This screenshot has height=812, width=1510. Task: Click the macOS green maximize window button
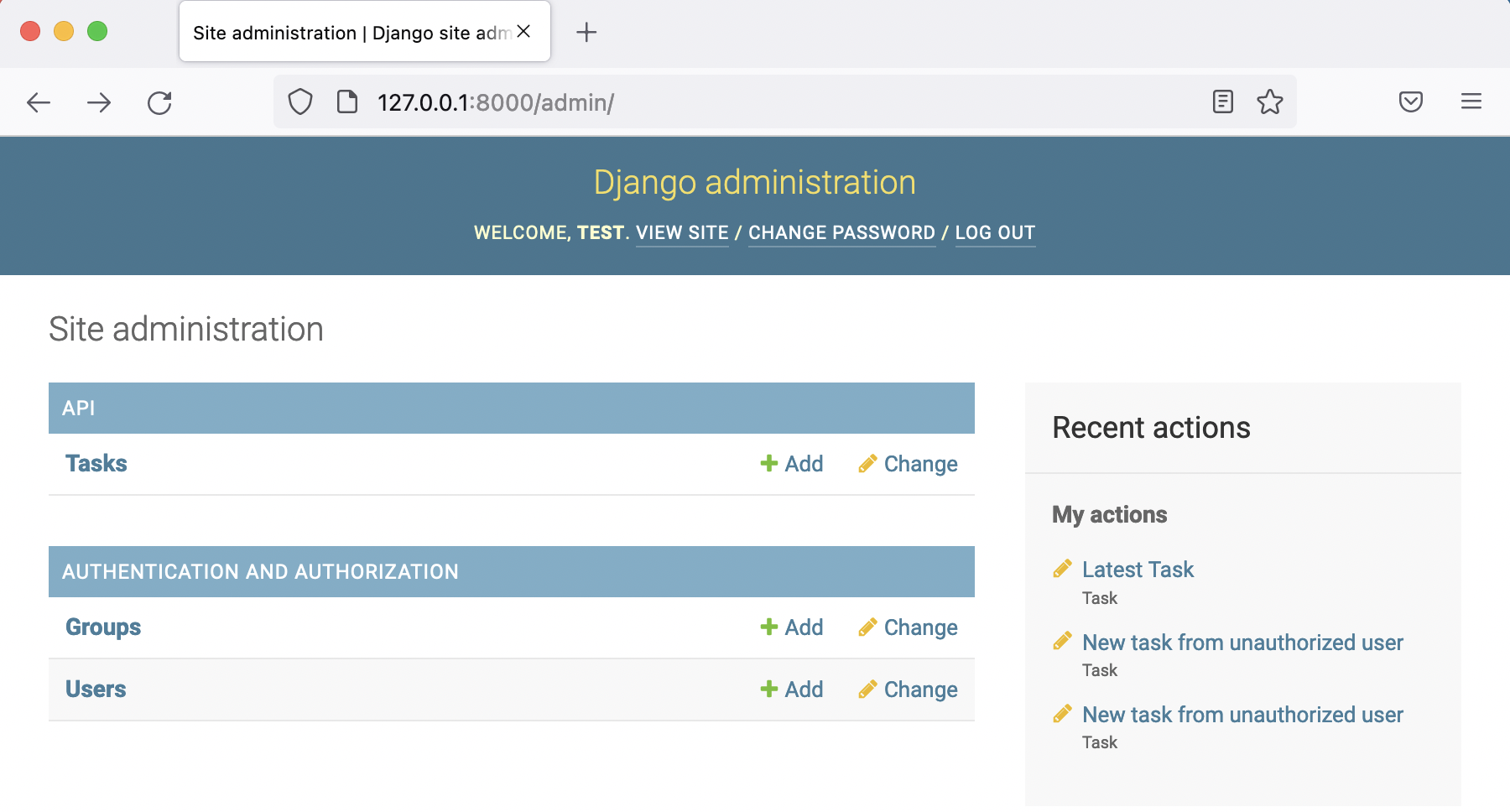[x=97, y=31]
